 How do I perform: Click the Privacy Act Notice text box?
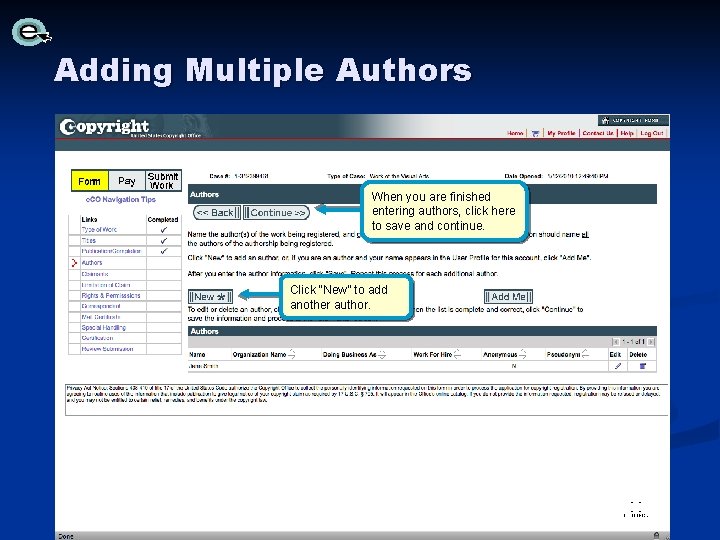coord(366,399)
